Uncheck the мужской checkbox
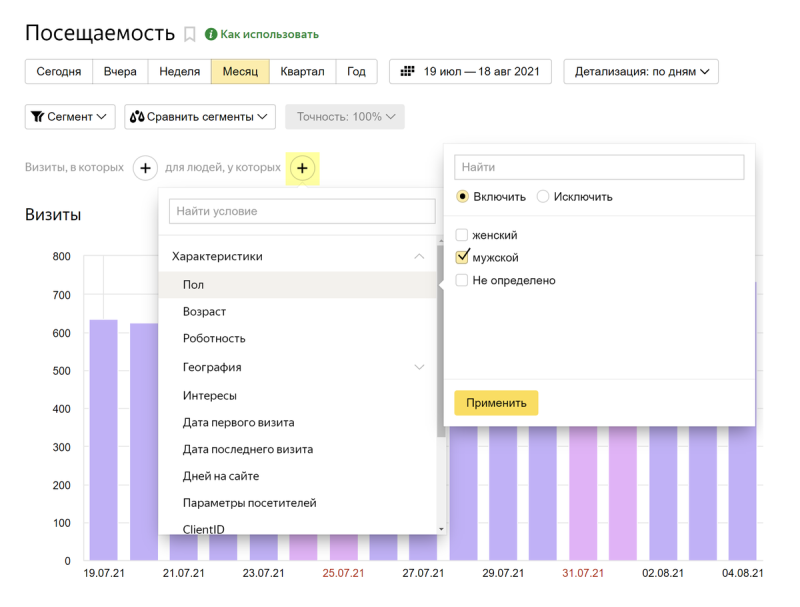This screenshot has width=800, height=607. click(x=462, y=257)
